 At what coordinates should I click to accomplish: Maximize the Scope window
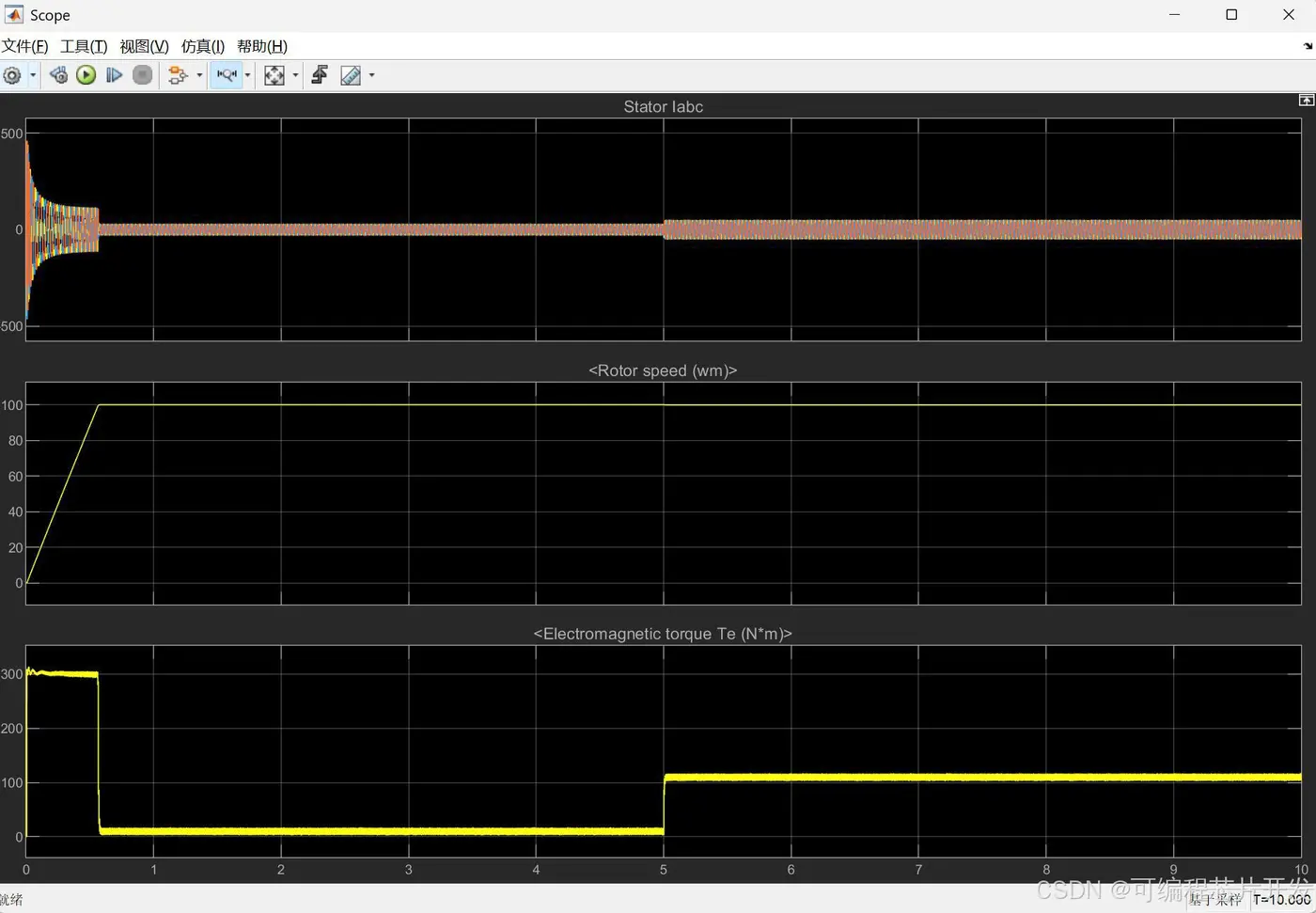1231,15
